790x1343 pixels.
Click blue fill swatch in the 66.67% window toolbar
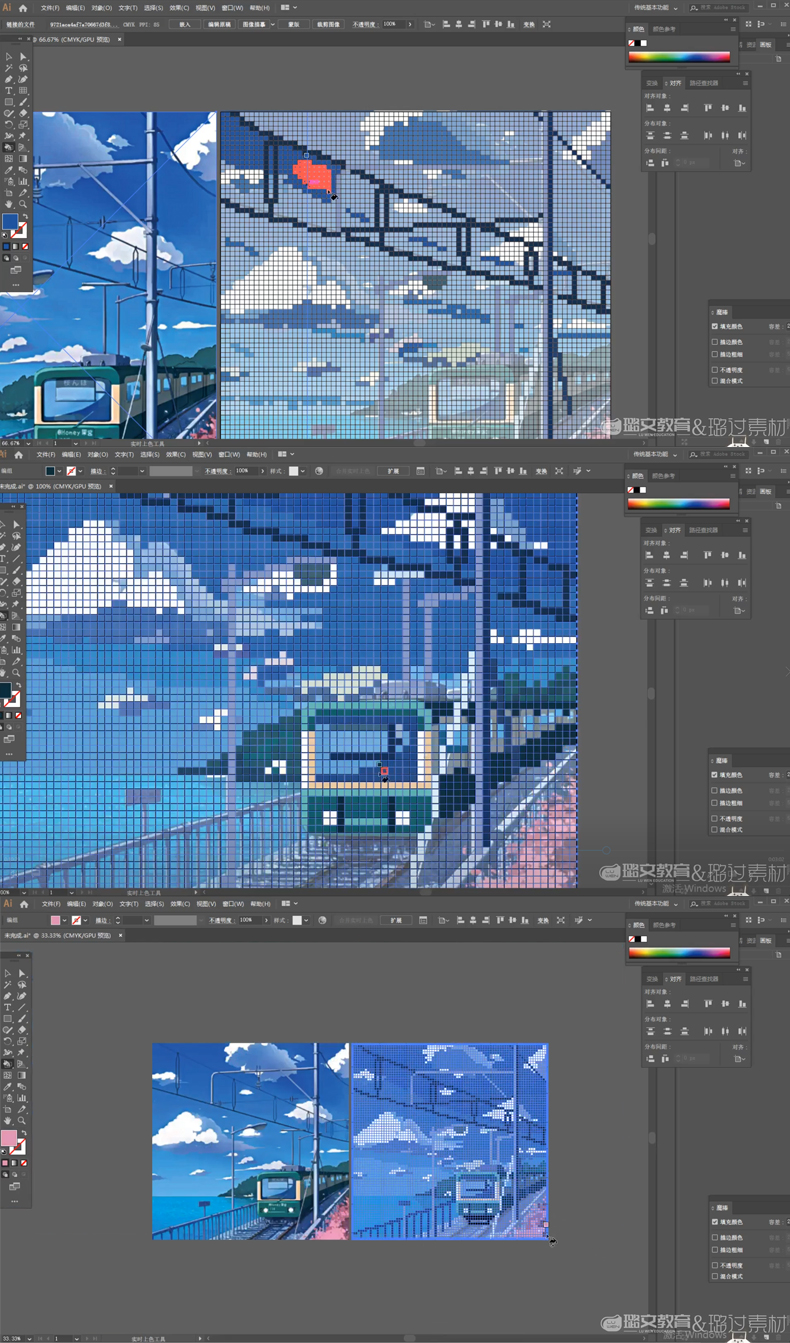pyautogui.click(x=10, y=222)
